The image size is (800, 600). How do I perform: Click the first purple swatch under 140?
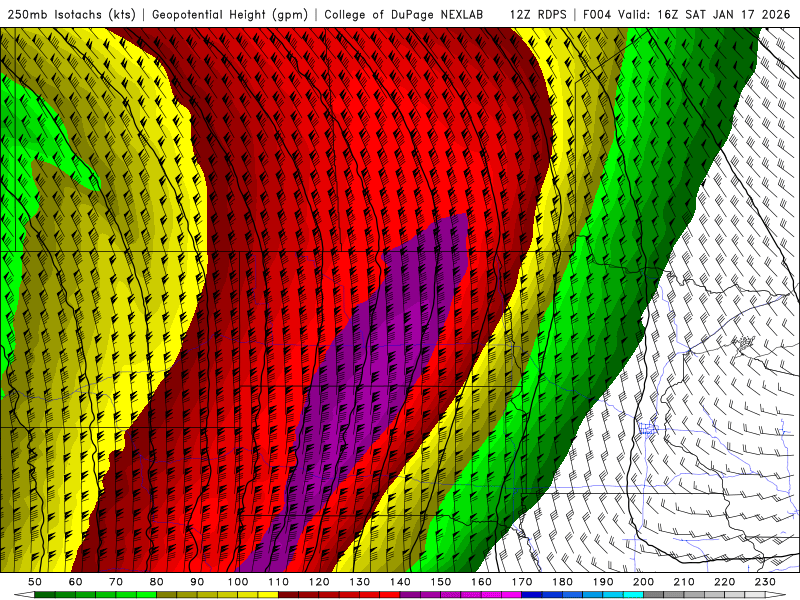(410, 595)
